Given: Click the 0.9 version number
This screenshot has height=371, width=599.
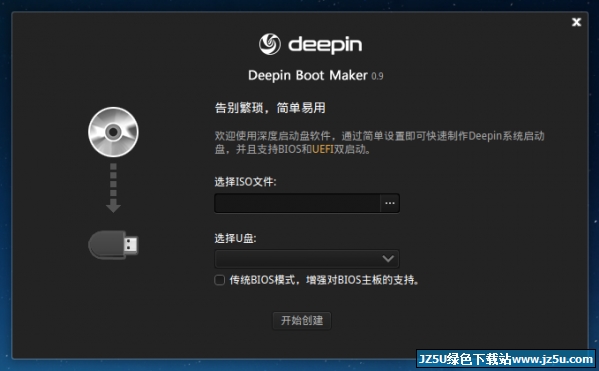Looking at the screenshot, I should [377, 76].
